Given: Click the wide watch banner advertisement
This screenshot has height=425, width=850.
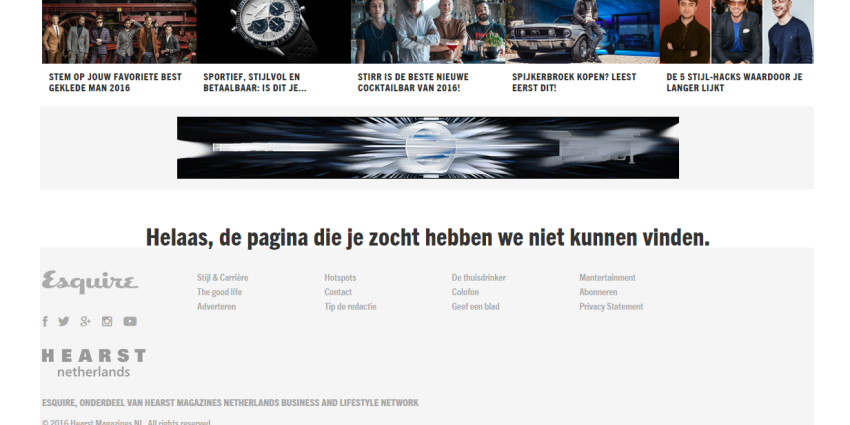Looking at the screenshot, I should pos(428,147).
